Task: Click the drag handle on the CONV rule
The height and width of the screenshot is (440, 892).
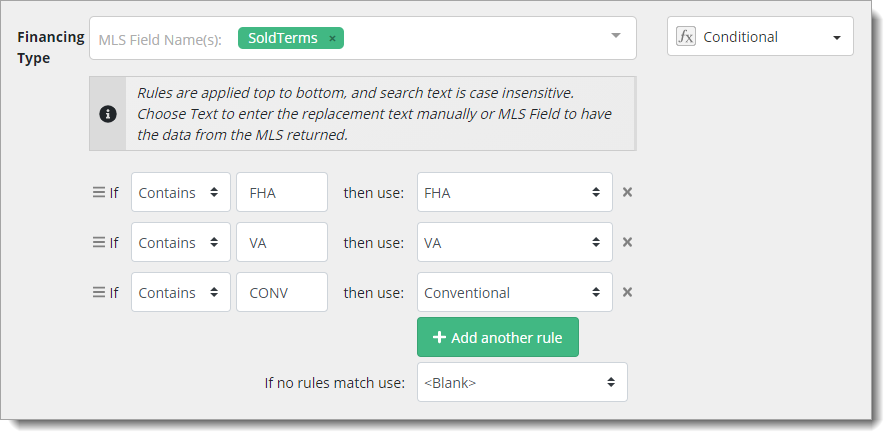Action: point(99,292)
